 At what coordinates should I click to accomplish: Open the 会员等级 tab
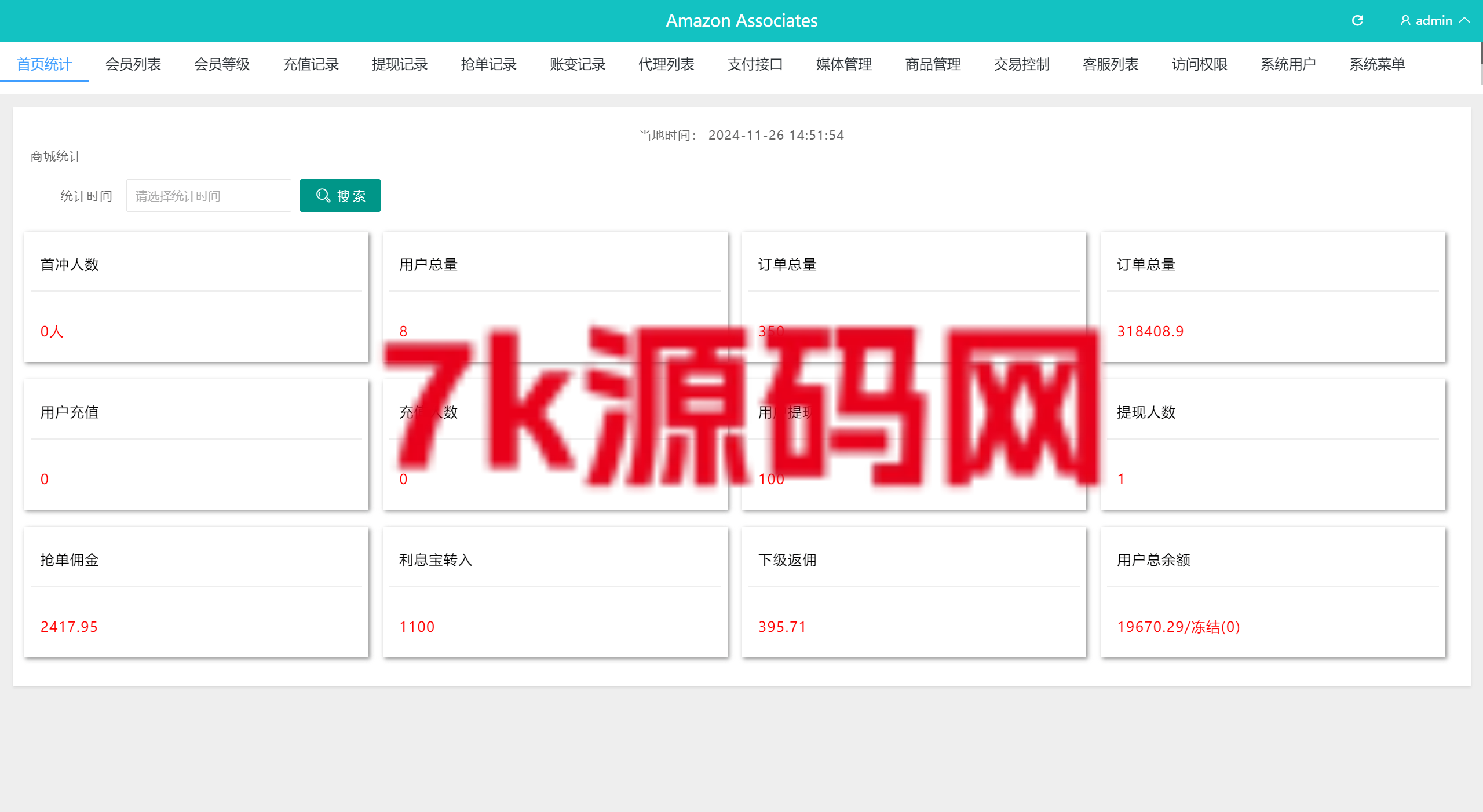[x=222, y=64]
